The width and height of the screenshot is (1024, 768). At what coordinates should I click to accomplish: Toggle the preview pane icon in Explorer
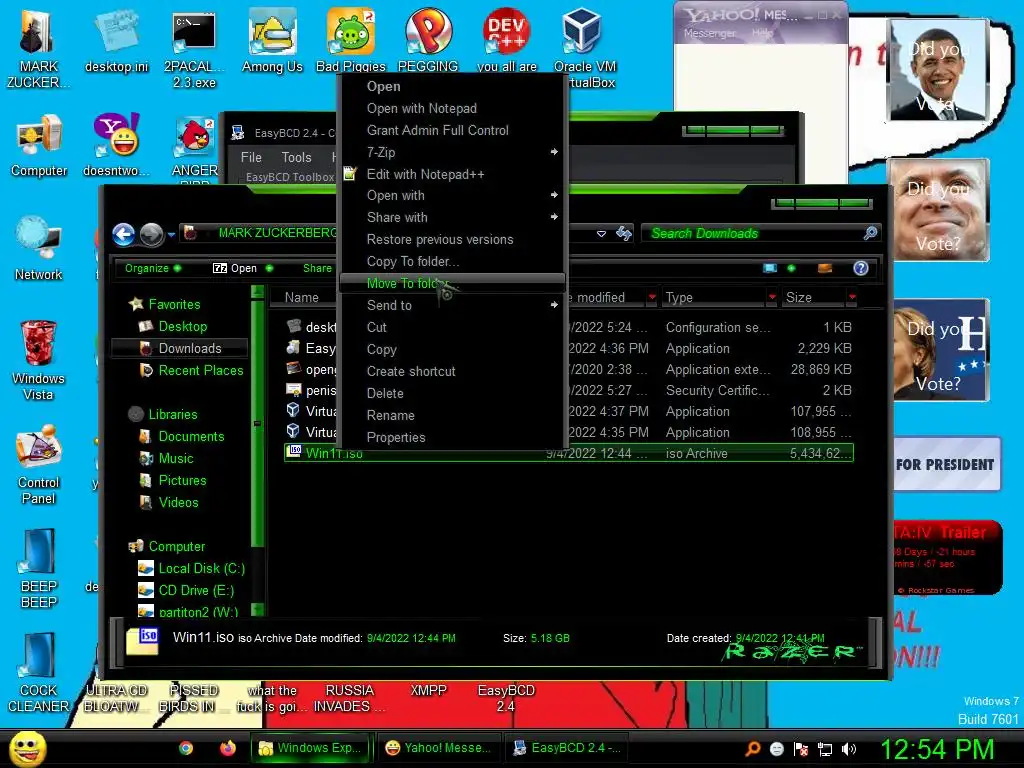pyautogui.click(x=825, y=268)
